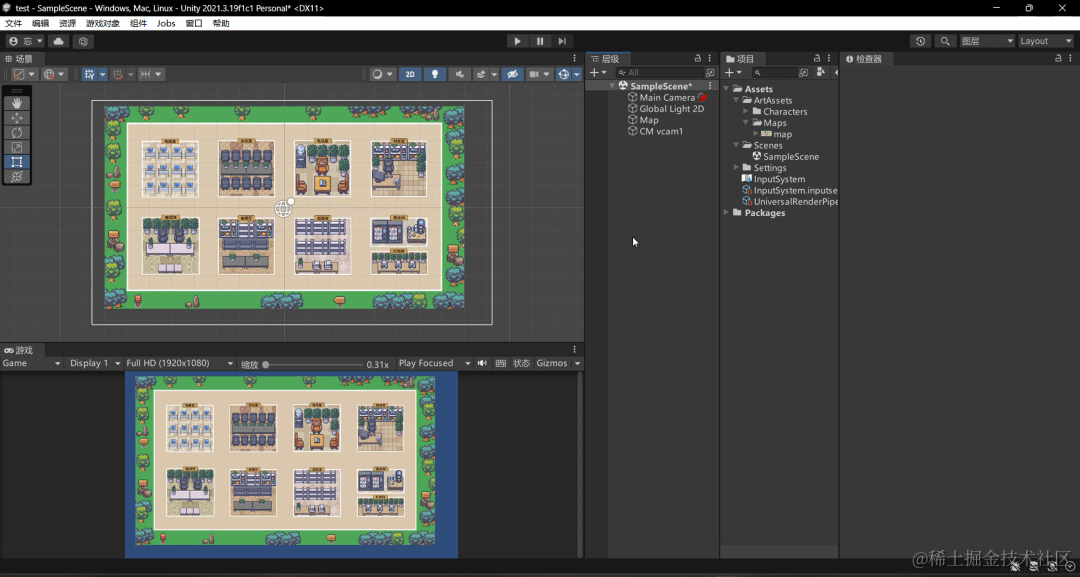
Task: Open the Play Focused dropdown
Action: click(434, 364)
